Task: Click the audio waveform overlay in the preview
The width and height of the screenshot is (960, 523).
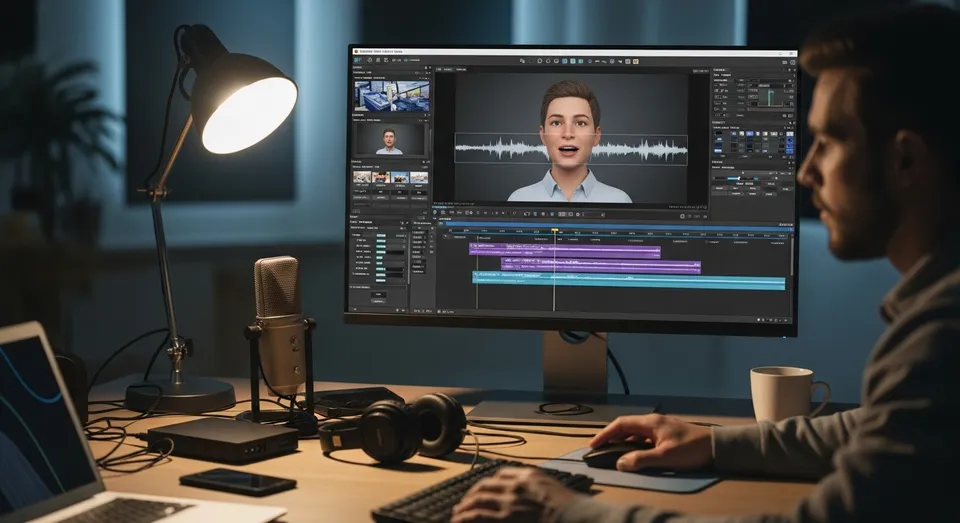Action: [571, 149]
